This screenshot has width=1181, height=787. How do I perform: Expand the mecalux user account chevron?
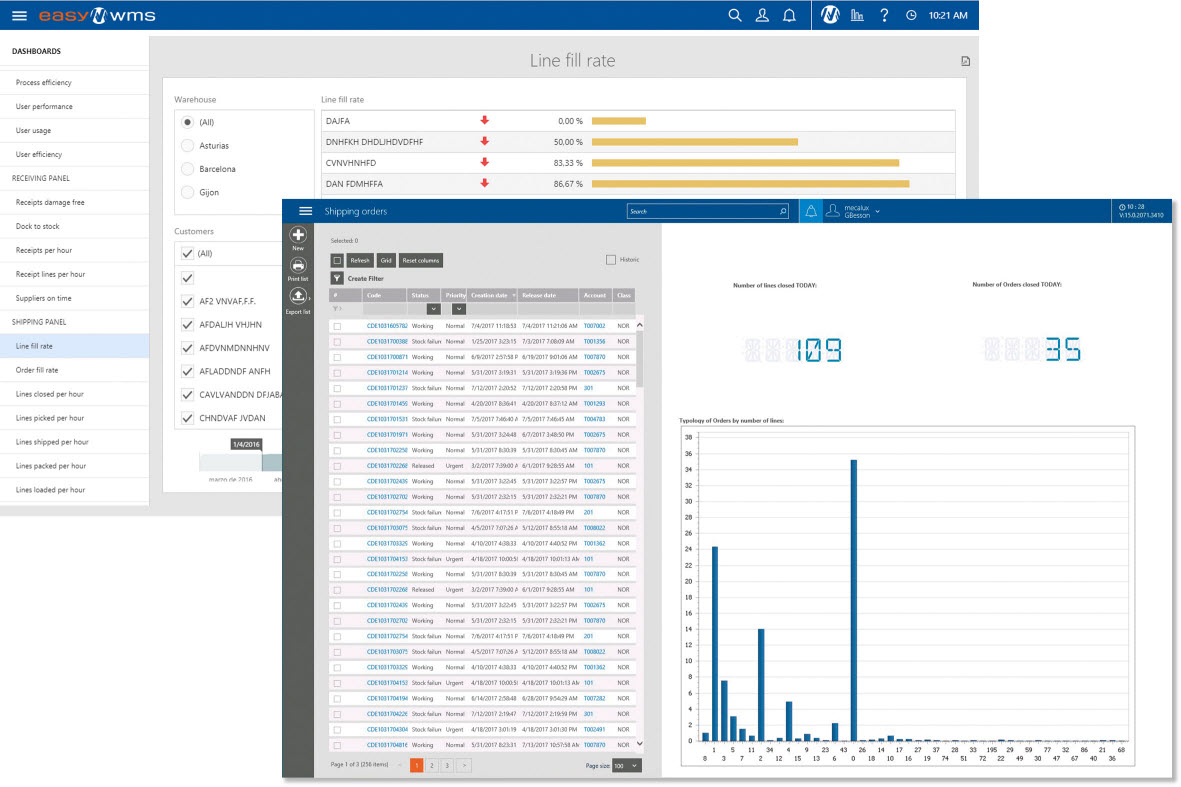click(877, 213)
